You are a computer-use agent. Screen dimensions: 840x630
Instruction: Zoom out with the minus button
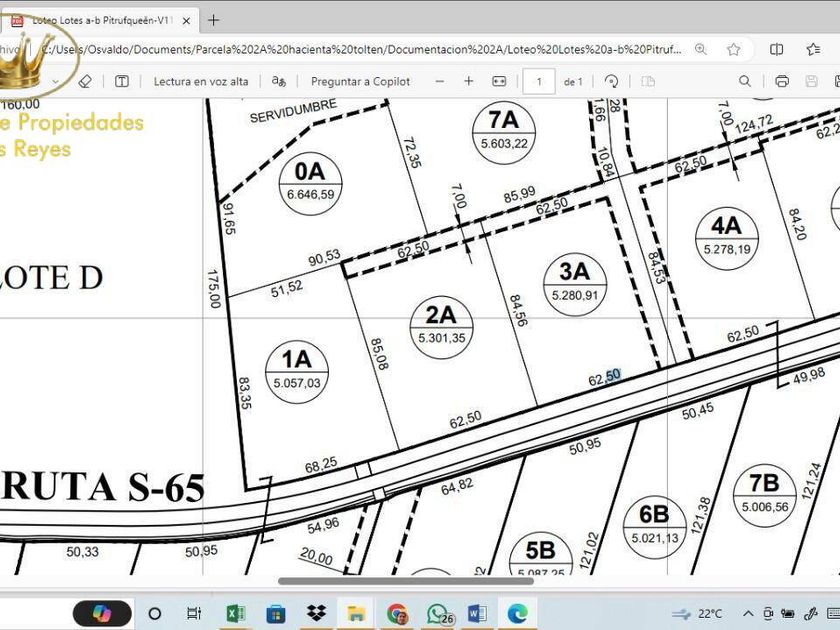(439, 81)
